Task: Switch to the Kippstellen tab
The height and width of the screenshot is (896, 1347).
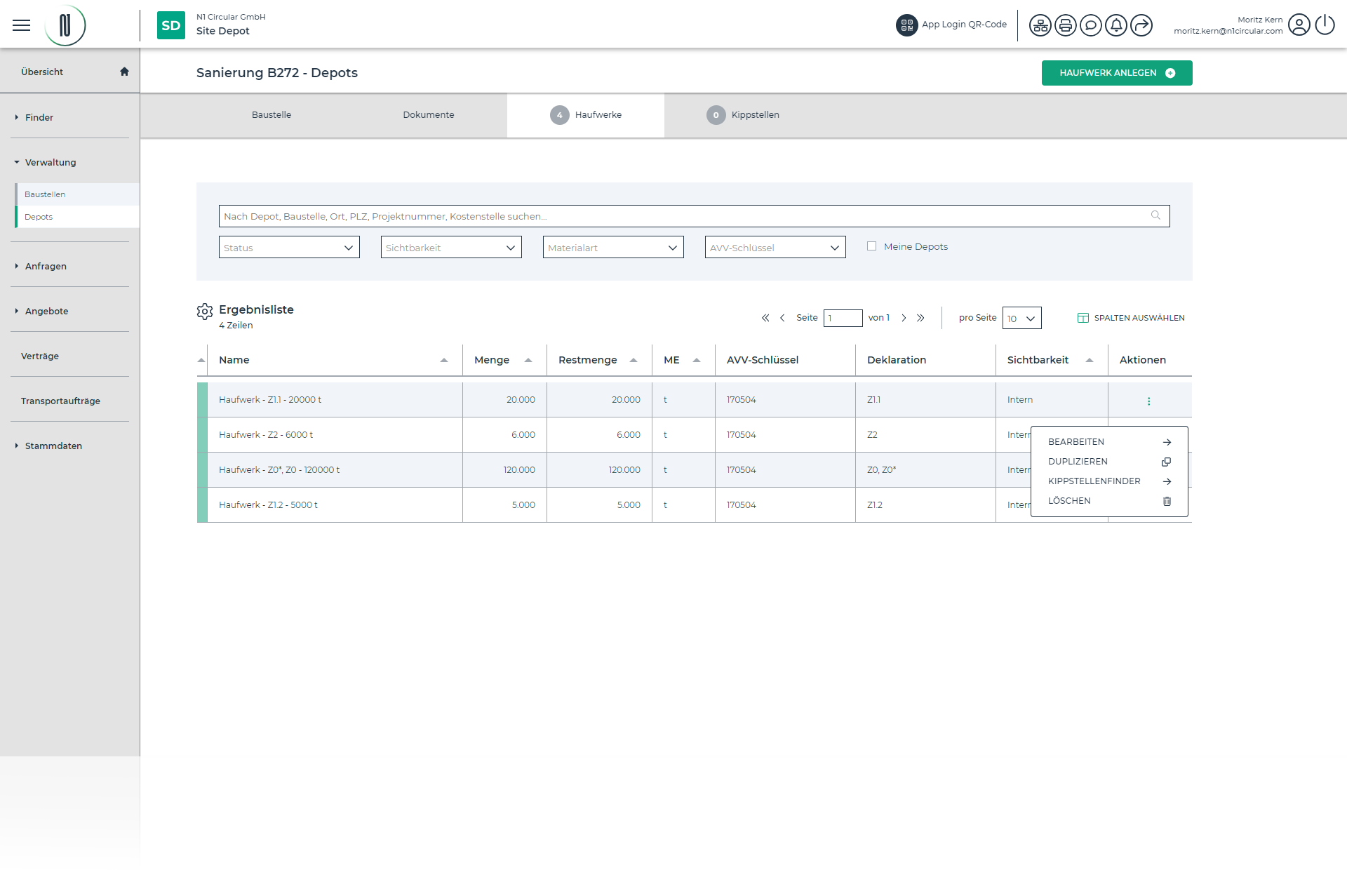Action: click(x=743, y=115)
